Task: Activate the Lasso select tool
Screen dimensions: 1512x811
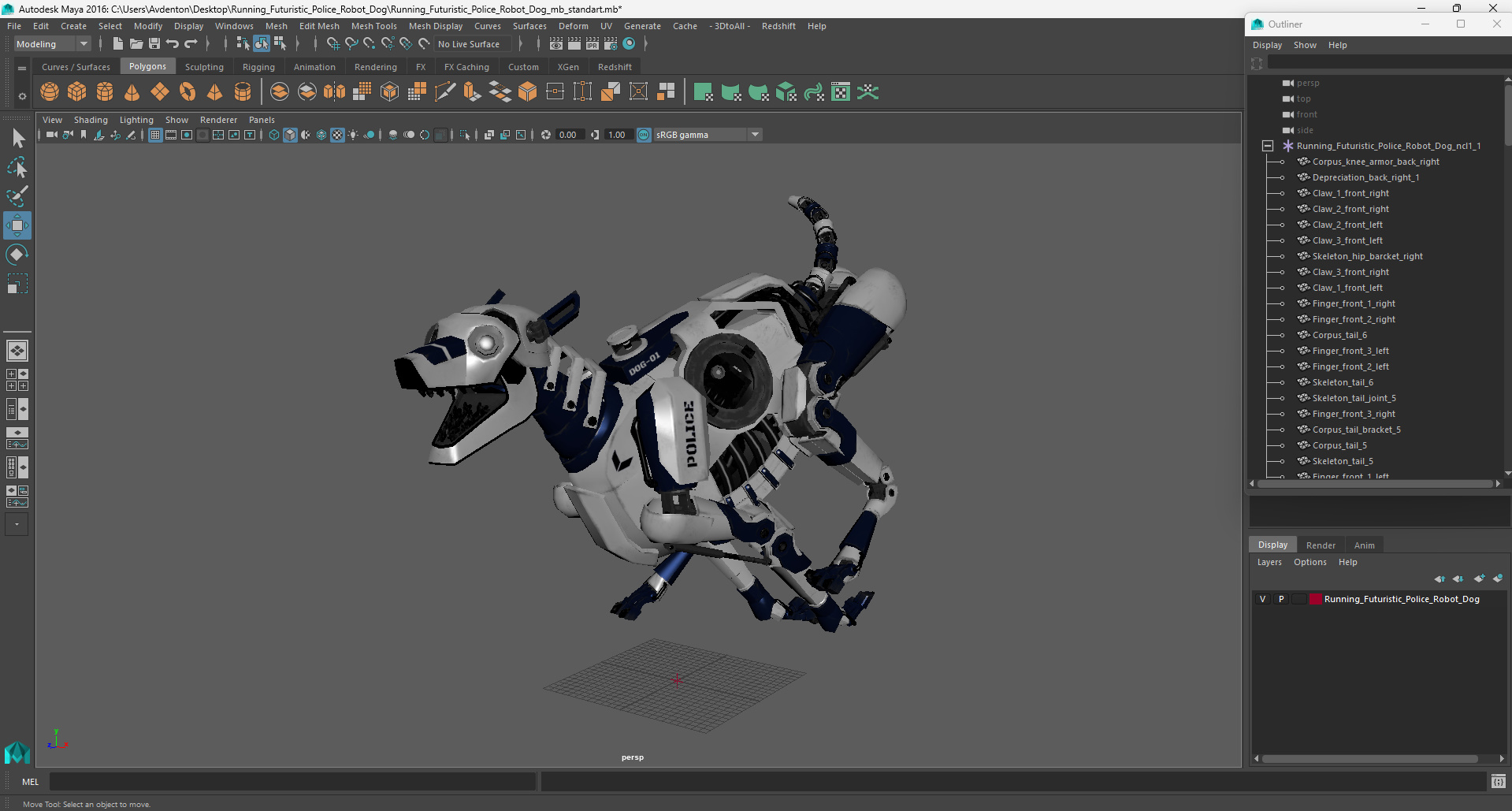Action: tap(17, 167)
